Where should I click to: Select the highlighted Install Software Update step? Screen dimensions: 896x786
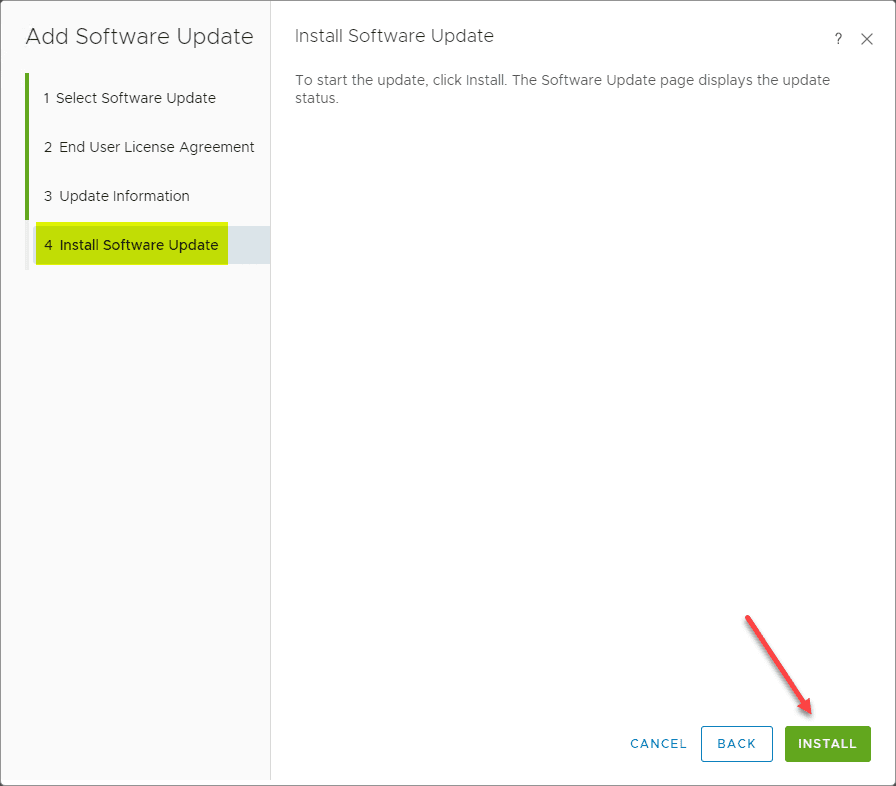[131, 244]
